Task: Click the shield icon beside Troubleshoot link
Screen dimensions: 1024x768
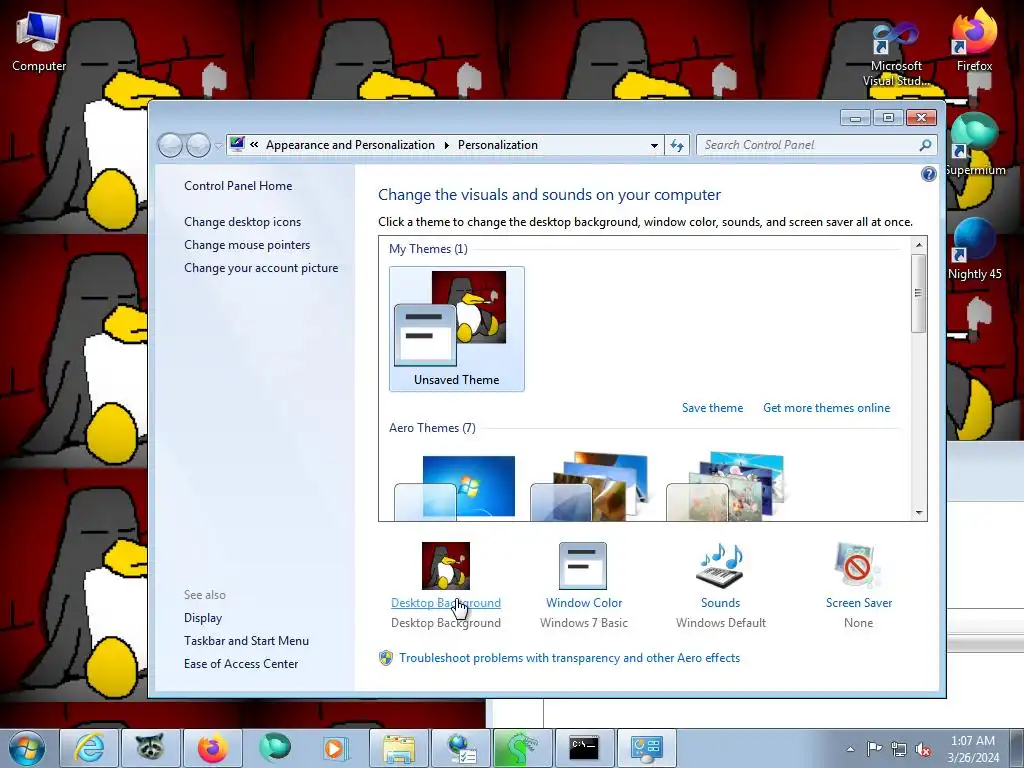Action: pos(386,658)
